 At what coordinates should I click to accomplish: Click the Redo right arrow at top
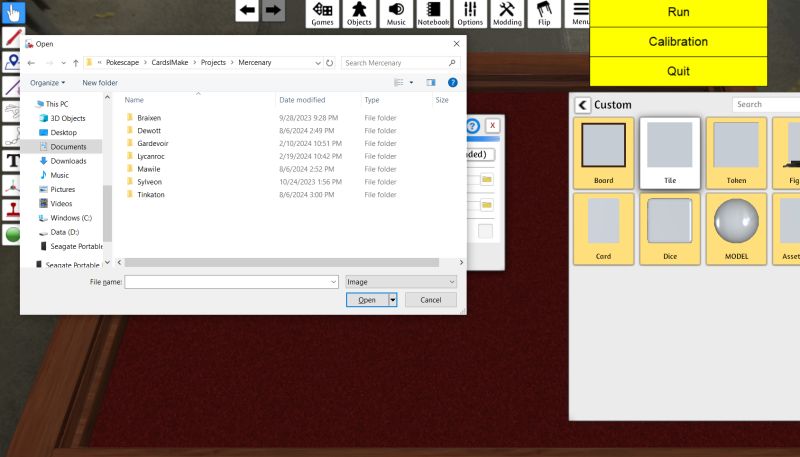click(x=273, y=10)
